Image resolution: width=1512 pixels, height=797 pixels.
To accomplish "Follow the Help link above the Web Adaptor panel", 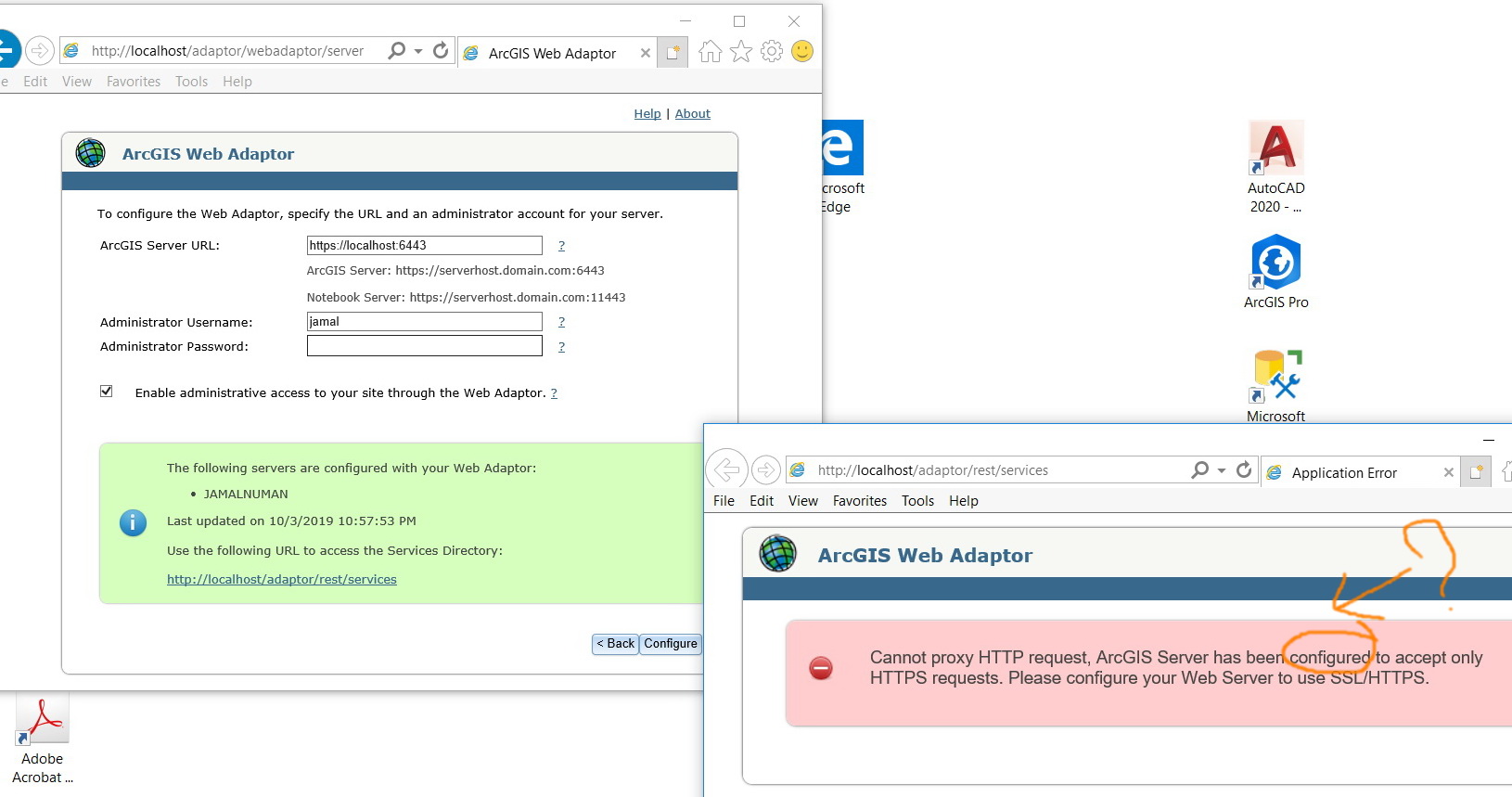I will click(x=647, y=114).
